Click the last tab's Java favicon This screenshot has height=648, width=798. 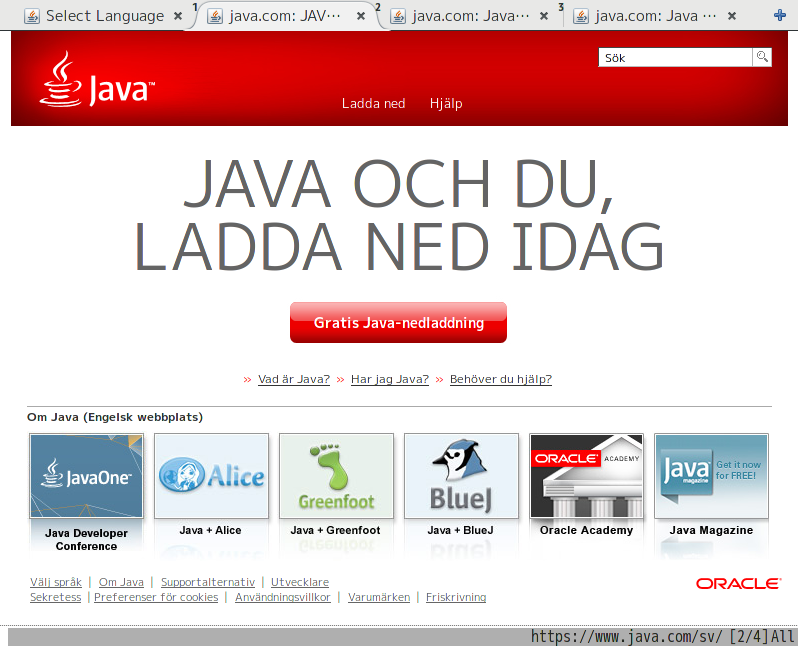coord(581,16)
